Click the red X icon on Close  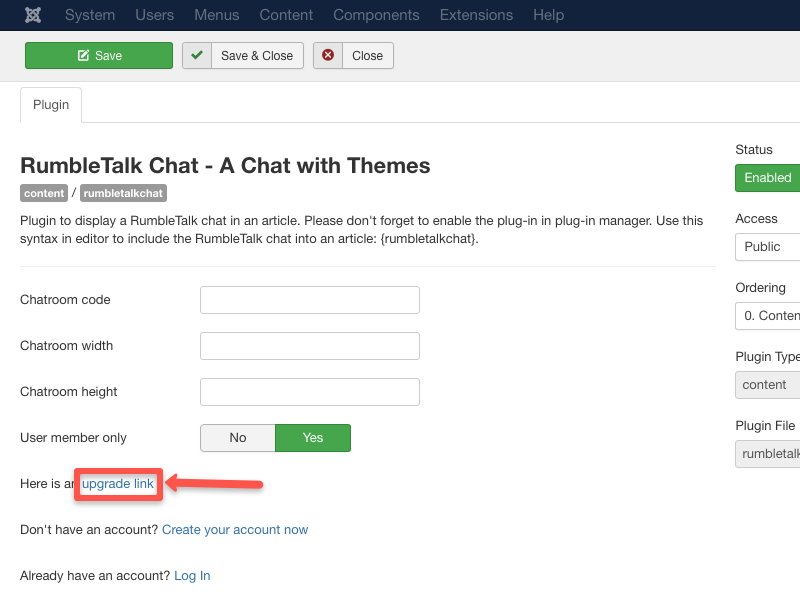click(x=329, y=56)
